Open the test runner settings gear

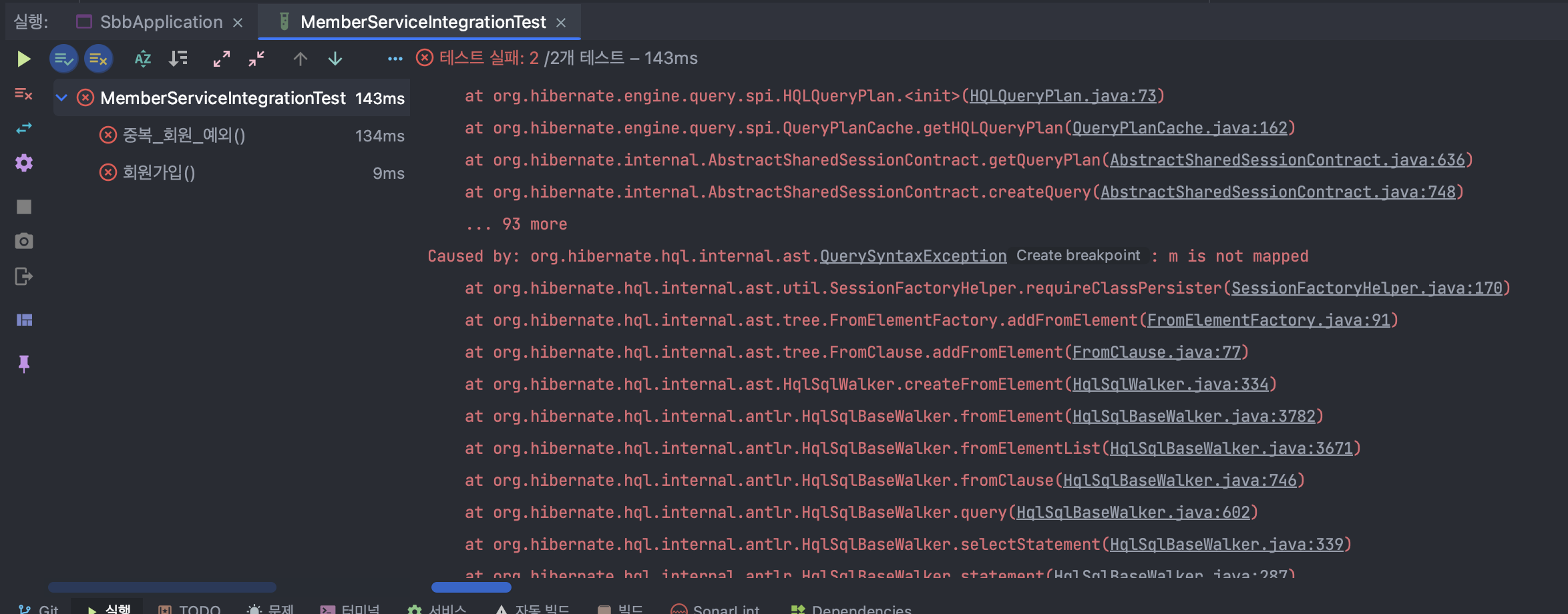[x=23, y=163]
